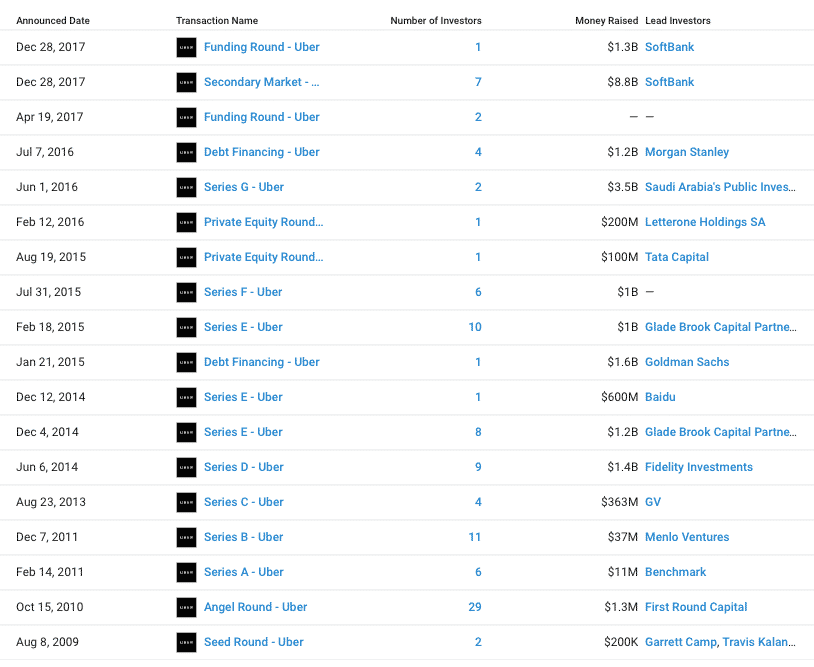Open the Secondary Market transaction link
The height and width of the screenshot is (667, 814).
coord(262,82)
